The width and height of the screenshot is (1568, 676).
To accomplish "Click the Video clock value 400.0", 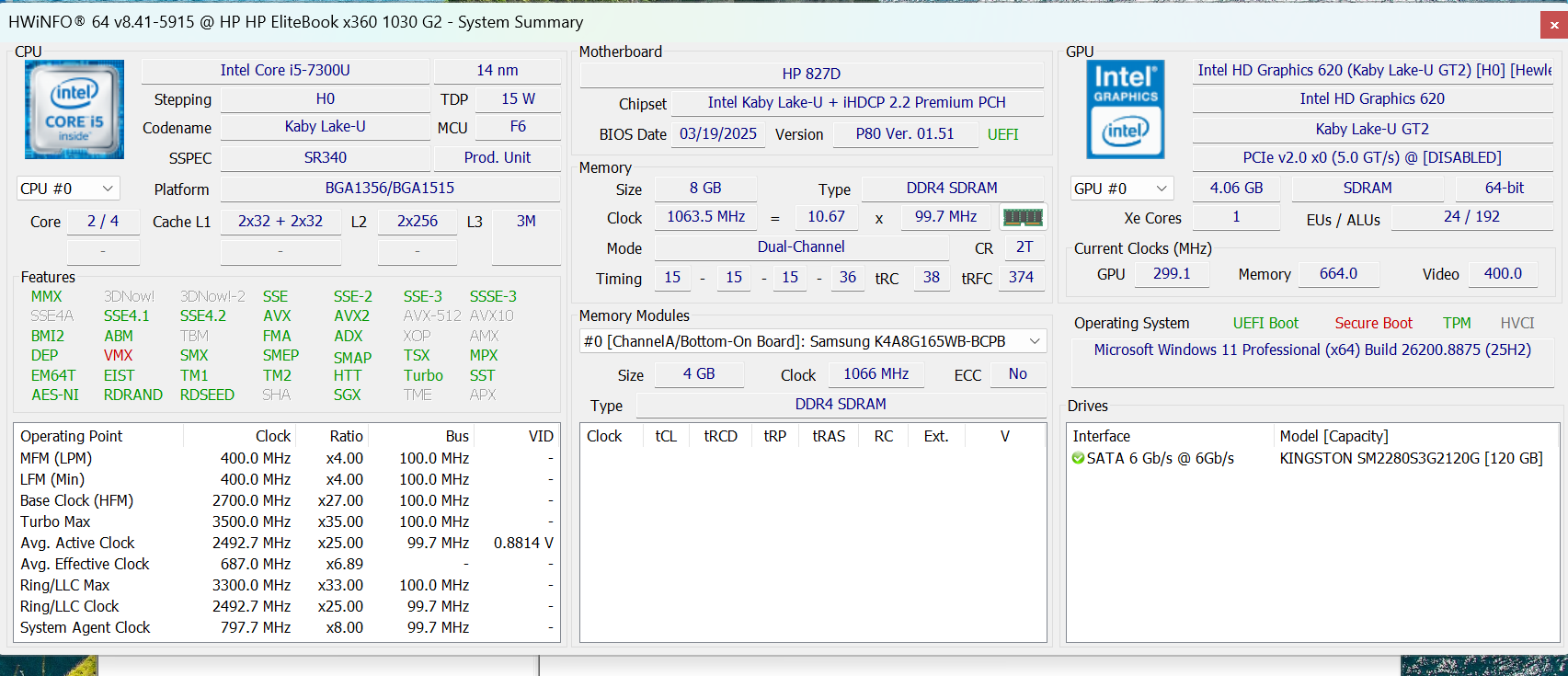I will pyautogui.click(x=1503, y=274).
